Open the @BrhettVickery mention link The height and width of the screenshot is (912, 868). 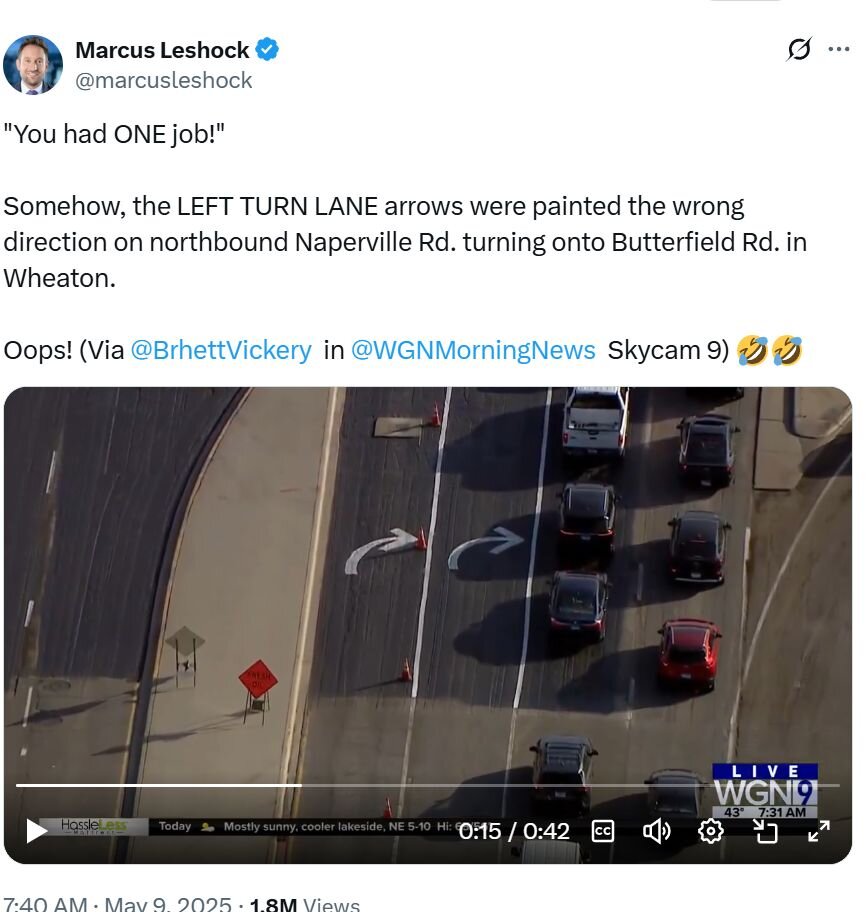(221, 350)
